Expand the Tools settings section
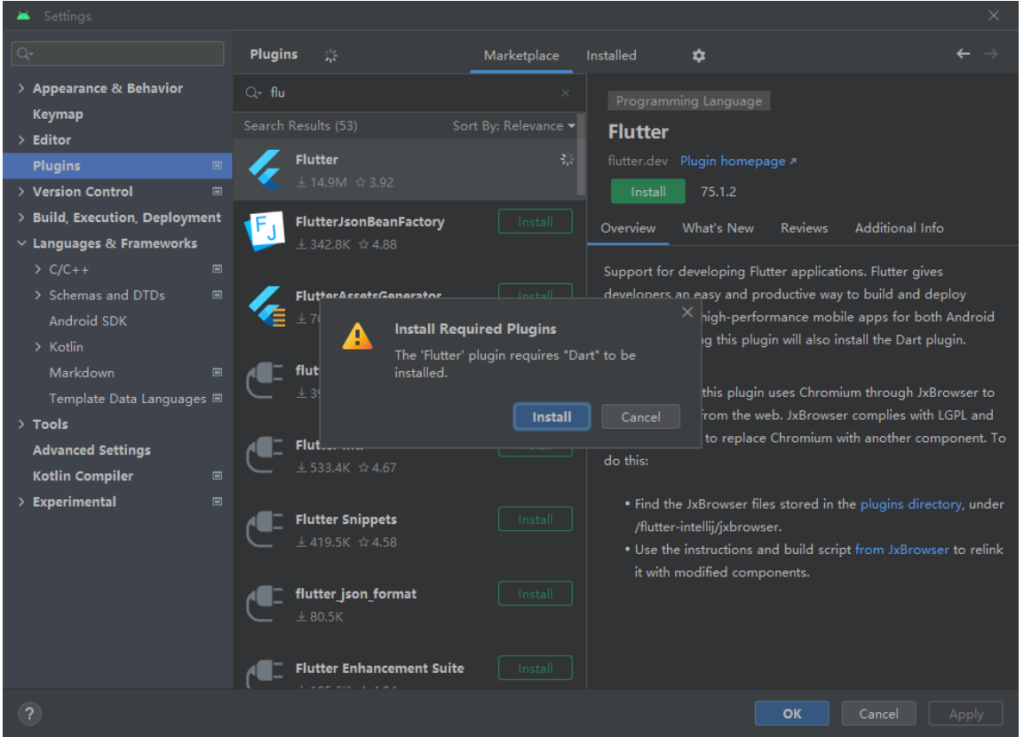 22,424
